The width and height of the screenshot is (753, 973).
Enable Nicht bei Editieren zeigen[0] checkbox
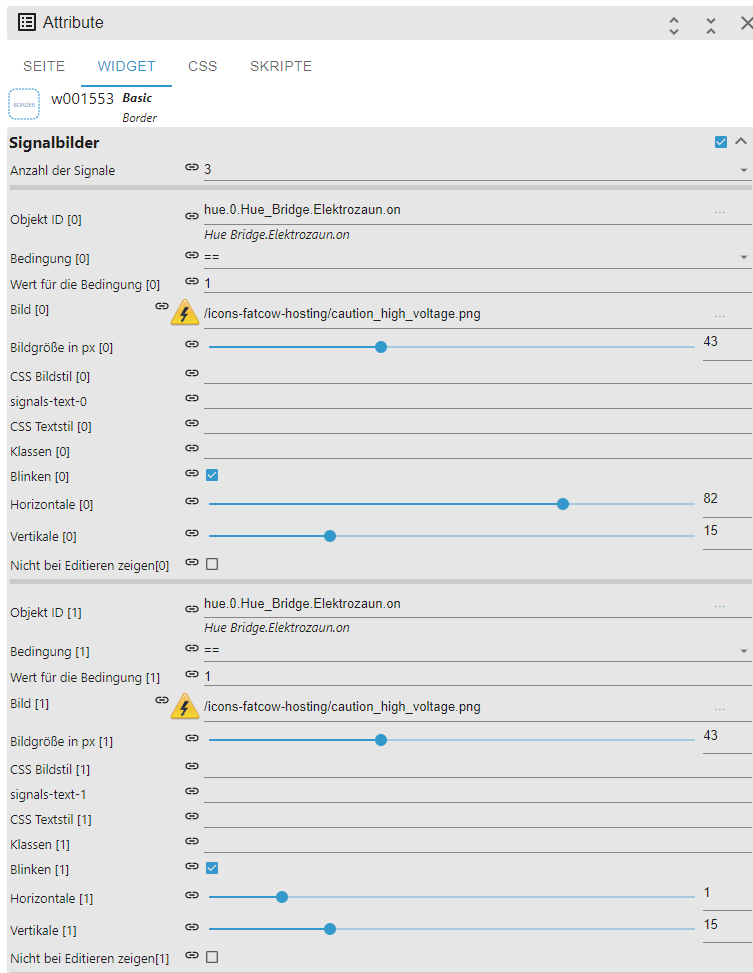[x=212, y=564]
